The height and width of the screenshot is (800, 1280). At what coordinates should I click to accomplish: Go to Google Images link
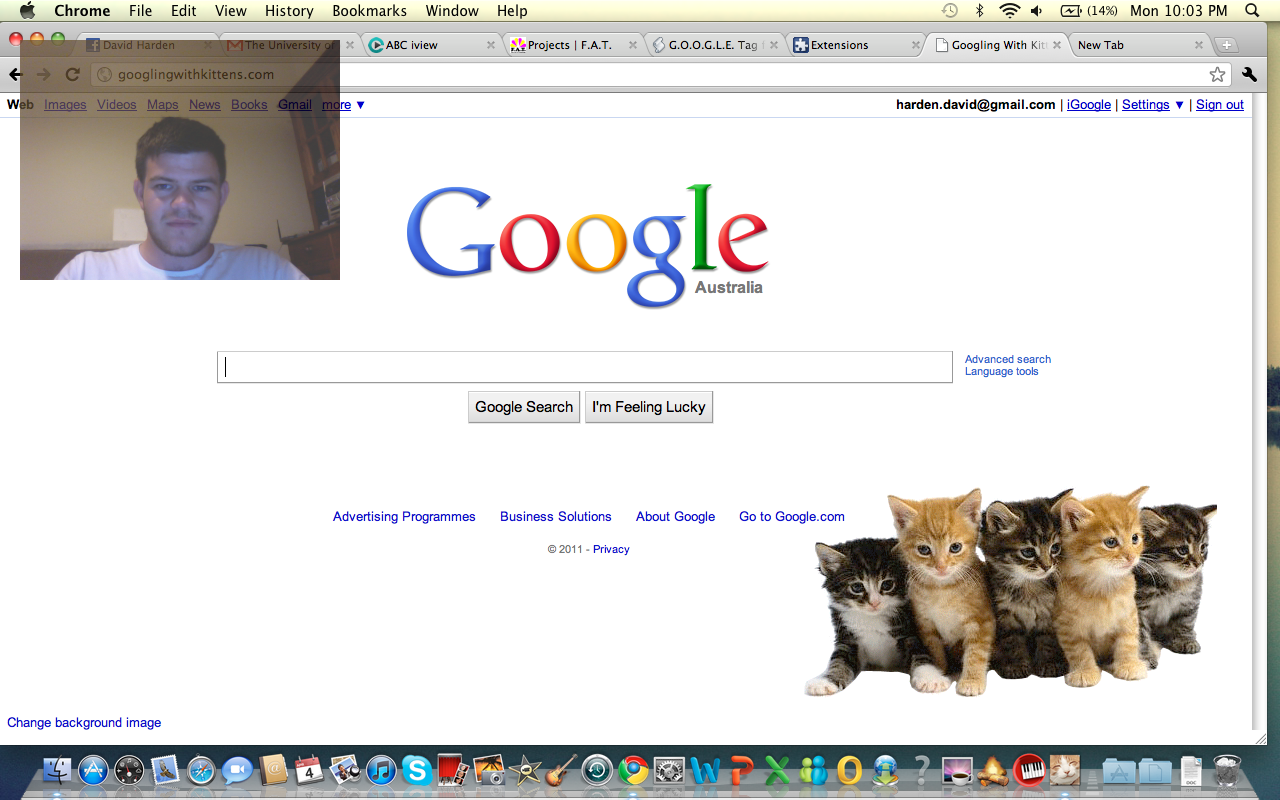[x=65, y=105]
